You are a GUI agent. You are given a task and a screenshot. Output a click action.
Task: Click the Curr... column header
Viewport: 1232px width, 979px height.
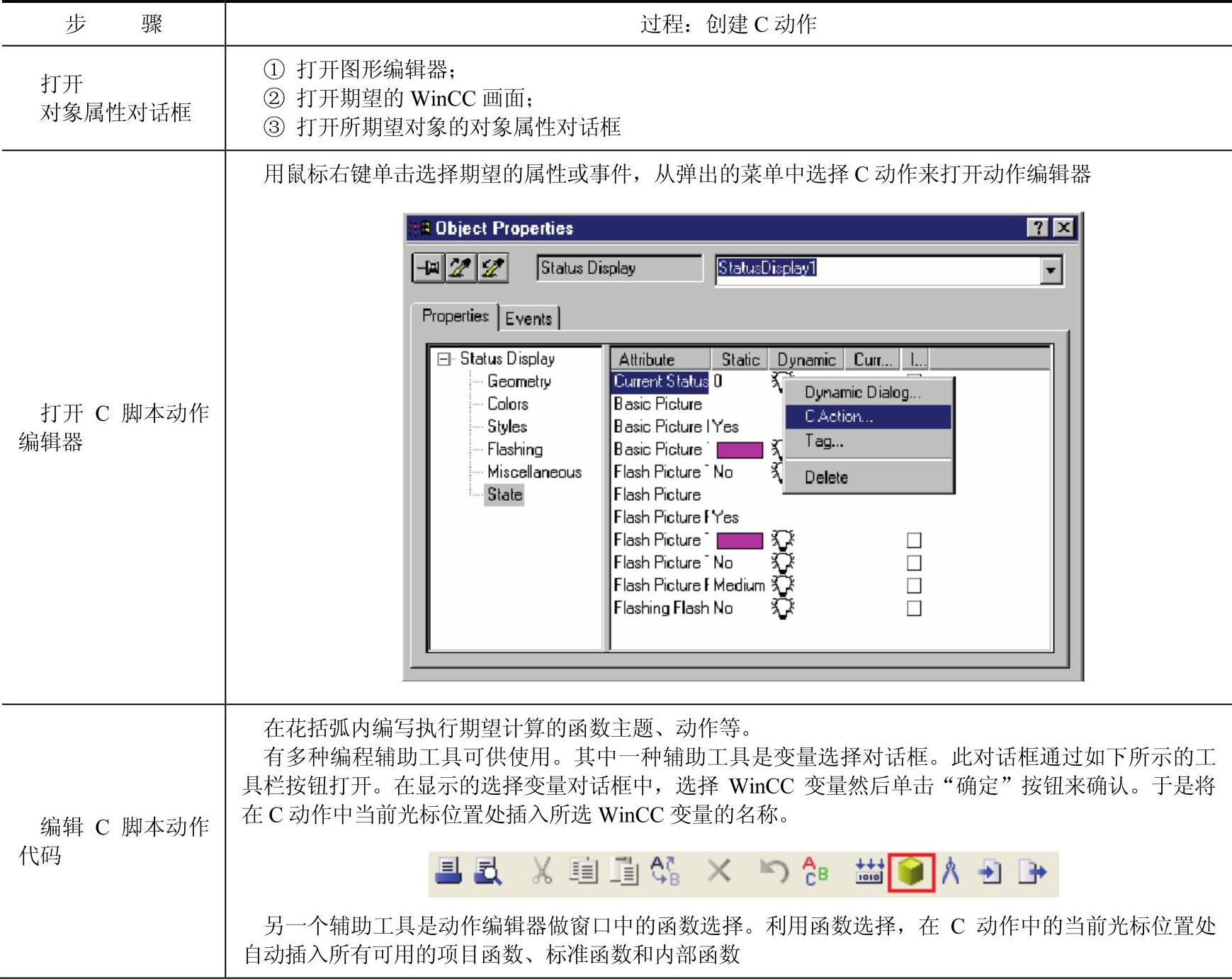(x=872, y=359)
